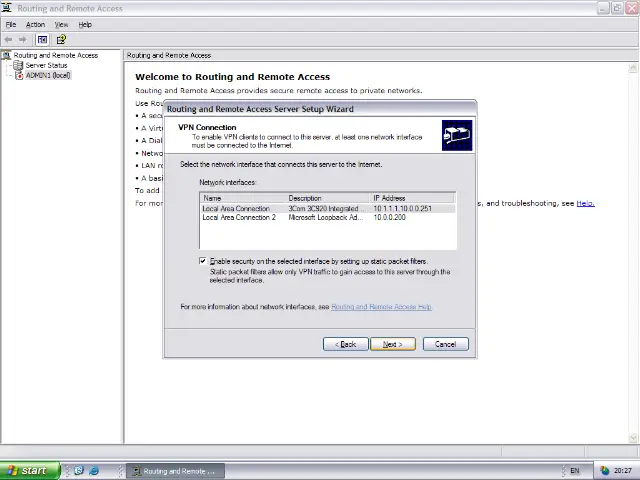Click the Welcome to Routing and Remote Access heading

233,77
